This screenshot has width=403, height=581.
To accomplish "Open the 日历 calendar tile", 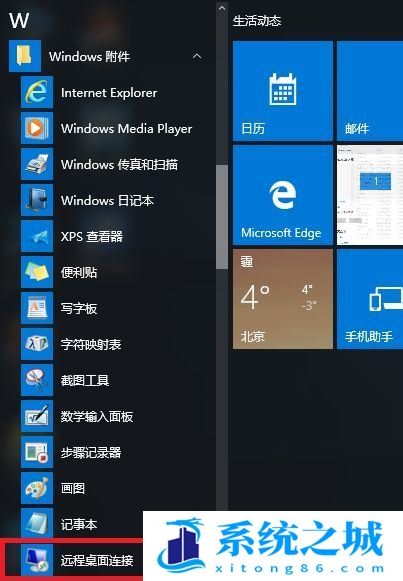I will pyautogui.click(x=283, y=91).
